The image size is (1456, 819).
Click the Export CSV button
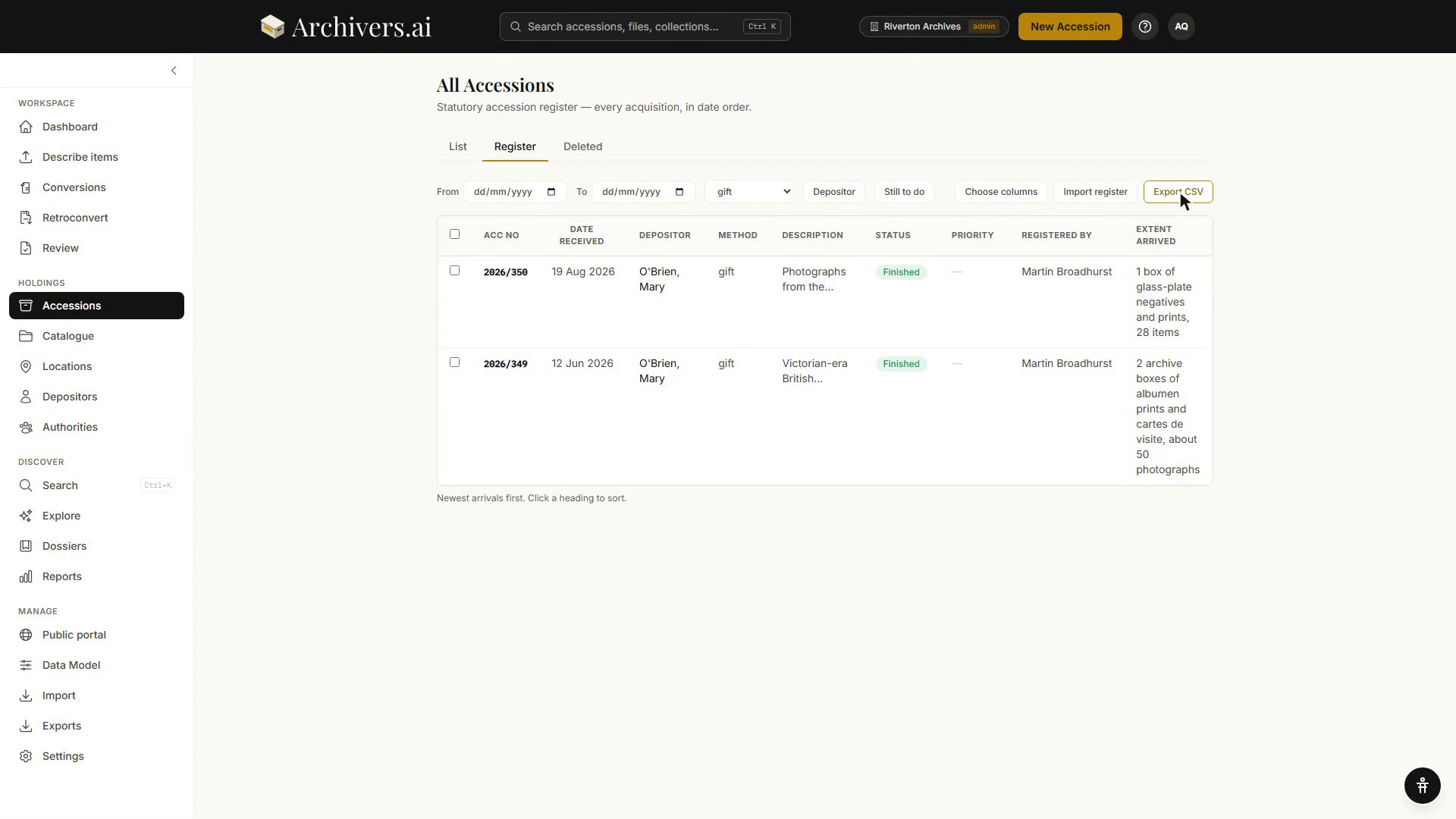point(1178,192)
